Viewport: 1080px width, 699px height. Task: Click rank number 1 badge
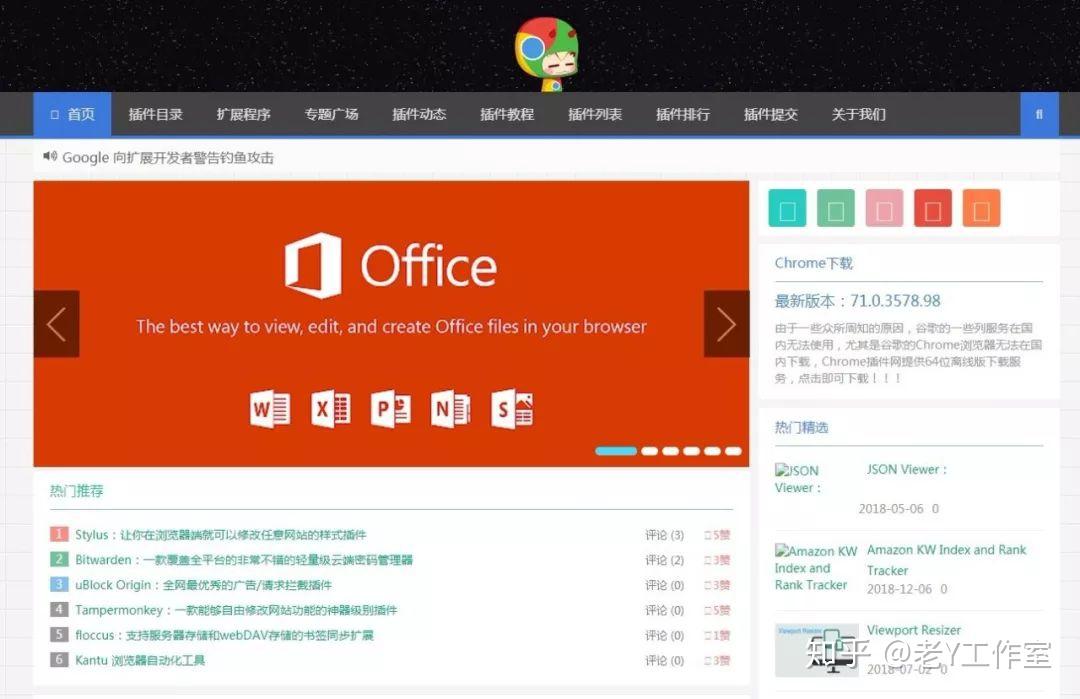click(59, 534)
